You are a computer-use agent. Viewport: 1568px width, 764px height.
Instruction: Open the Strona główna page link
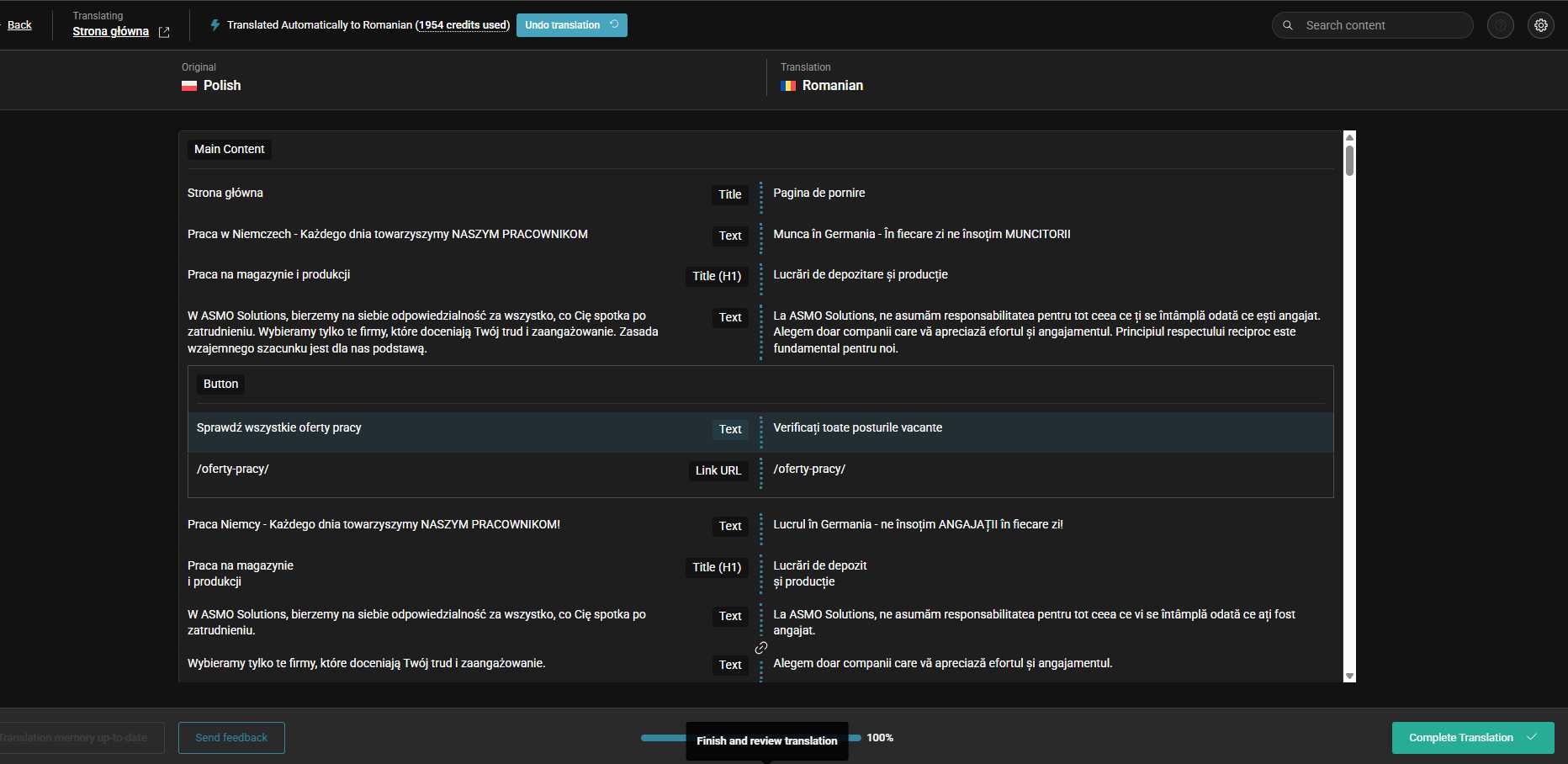click(x=110, y=32)
